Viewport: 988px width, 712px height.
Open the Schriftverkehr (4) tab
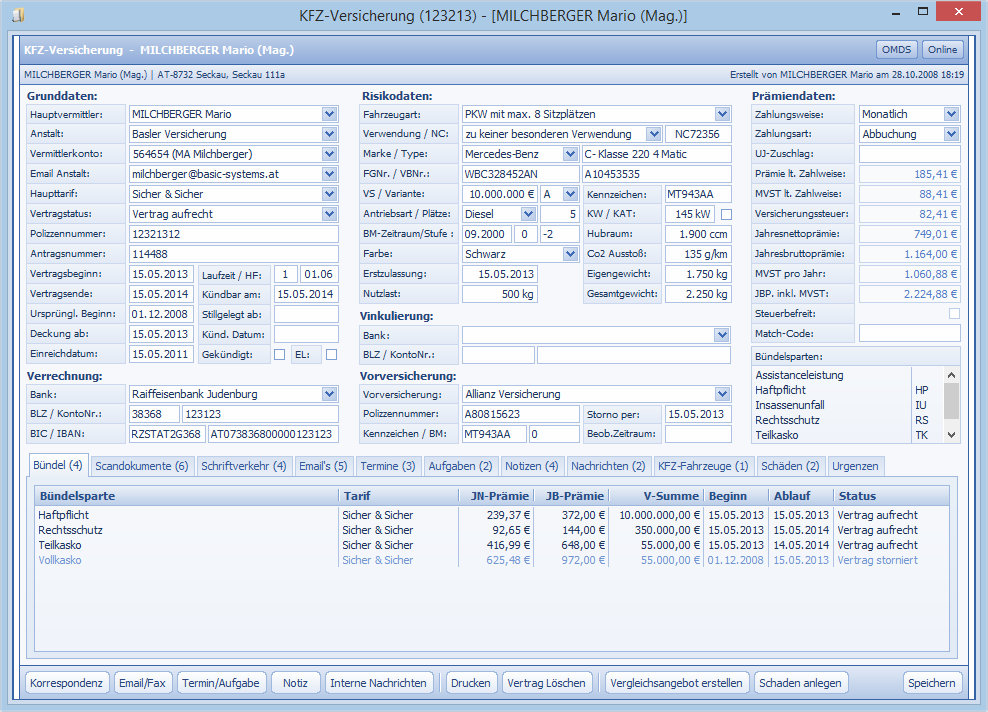(x=244, y=466)
